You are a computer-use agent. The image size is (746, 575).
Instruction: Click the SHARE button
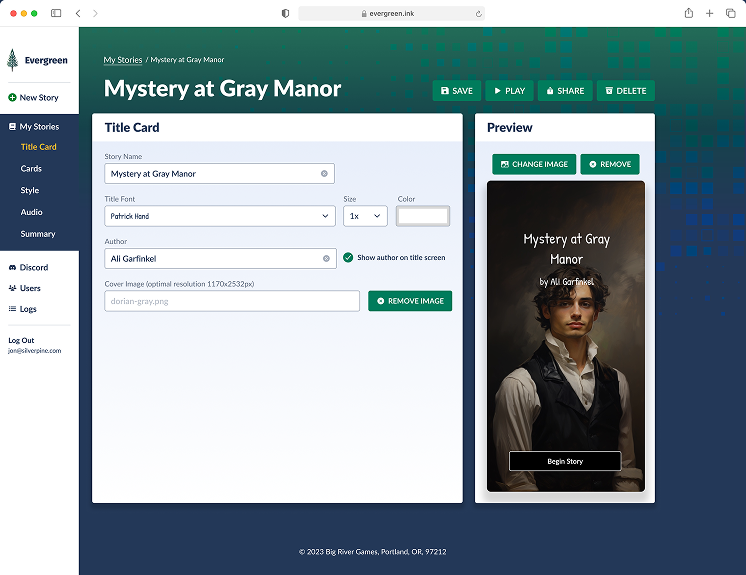coord(565,91)
